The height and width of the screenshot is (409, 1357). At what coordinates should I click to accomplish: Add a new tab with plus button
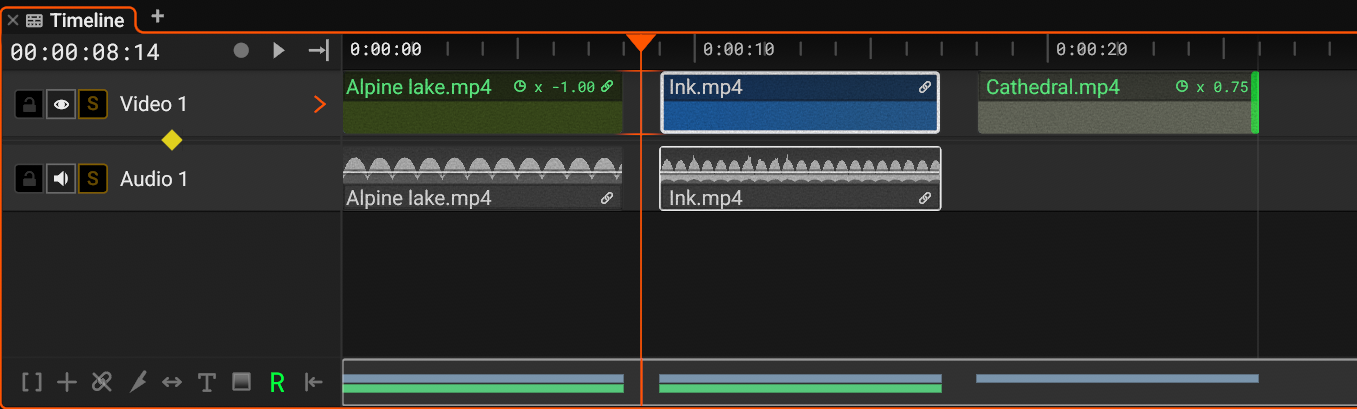click(x=157, y=16)
